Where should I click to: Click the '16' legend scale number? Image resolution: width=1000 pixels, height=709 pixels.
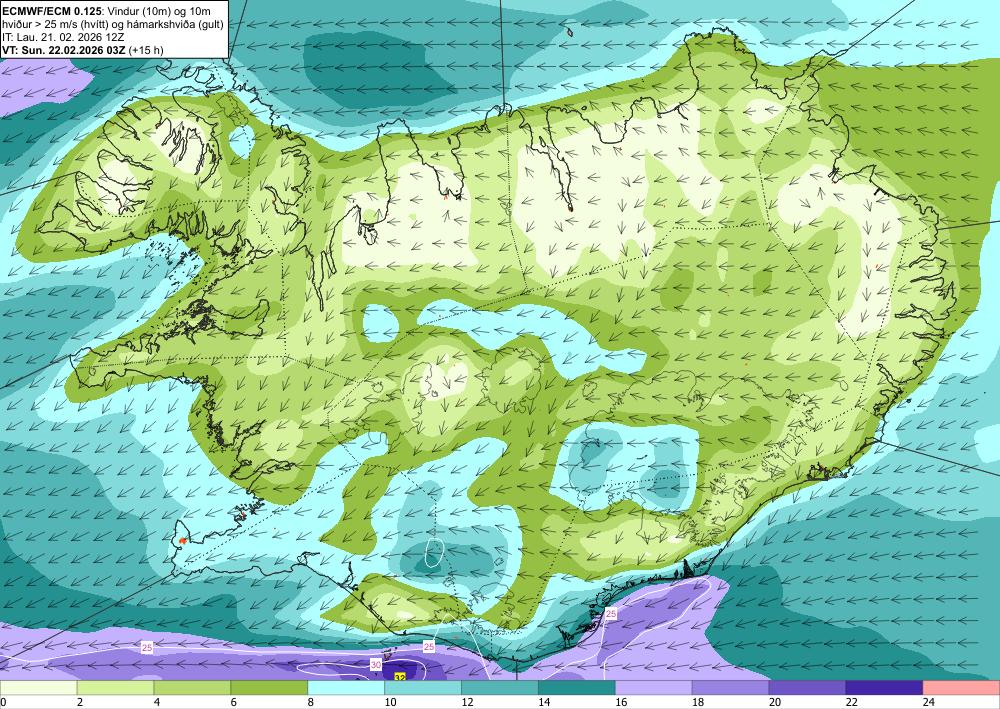621,702
